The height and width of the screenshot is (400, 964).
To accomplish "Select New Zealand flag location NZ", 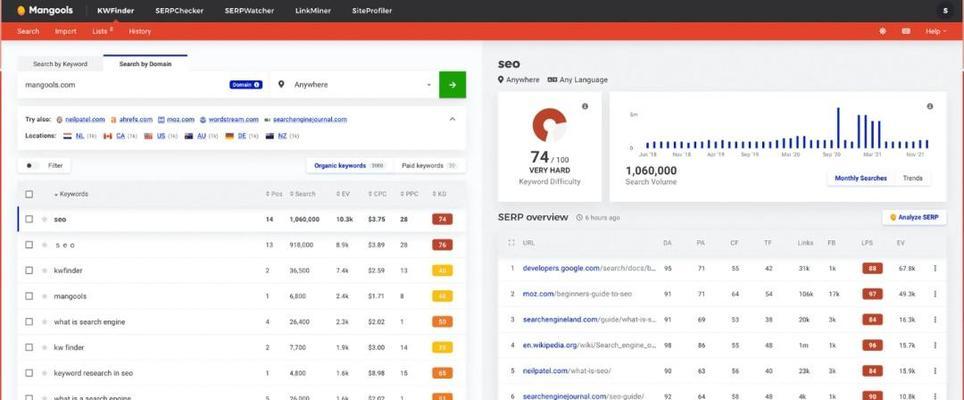I will coord(282,136).
